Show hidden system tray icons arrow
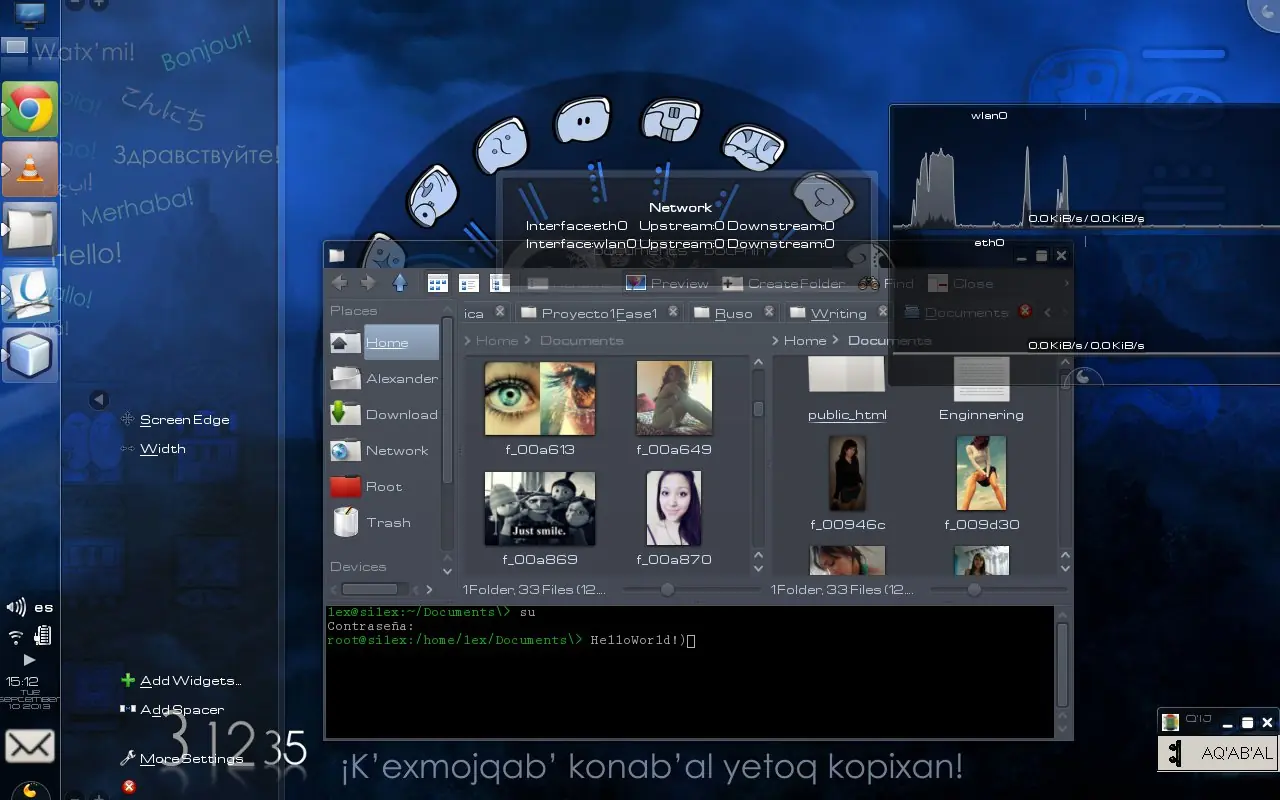Viewport: 1280px width, 800px height. click(29, 660)
